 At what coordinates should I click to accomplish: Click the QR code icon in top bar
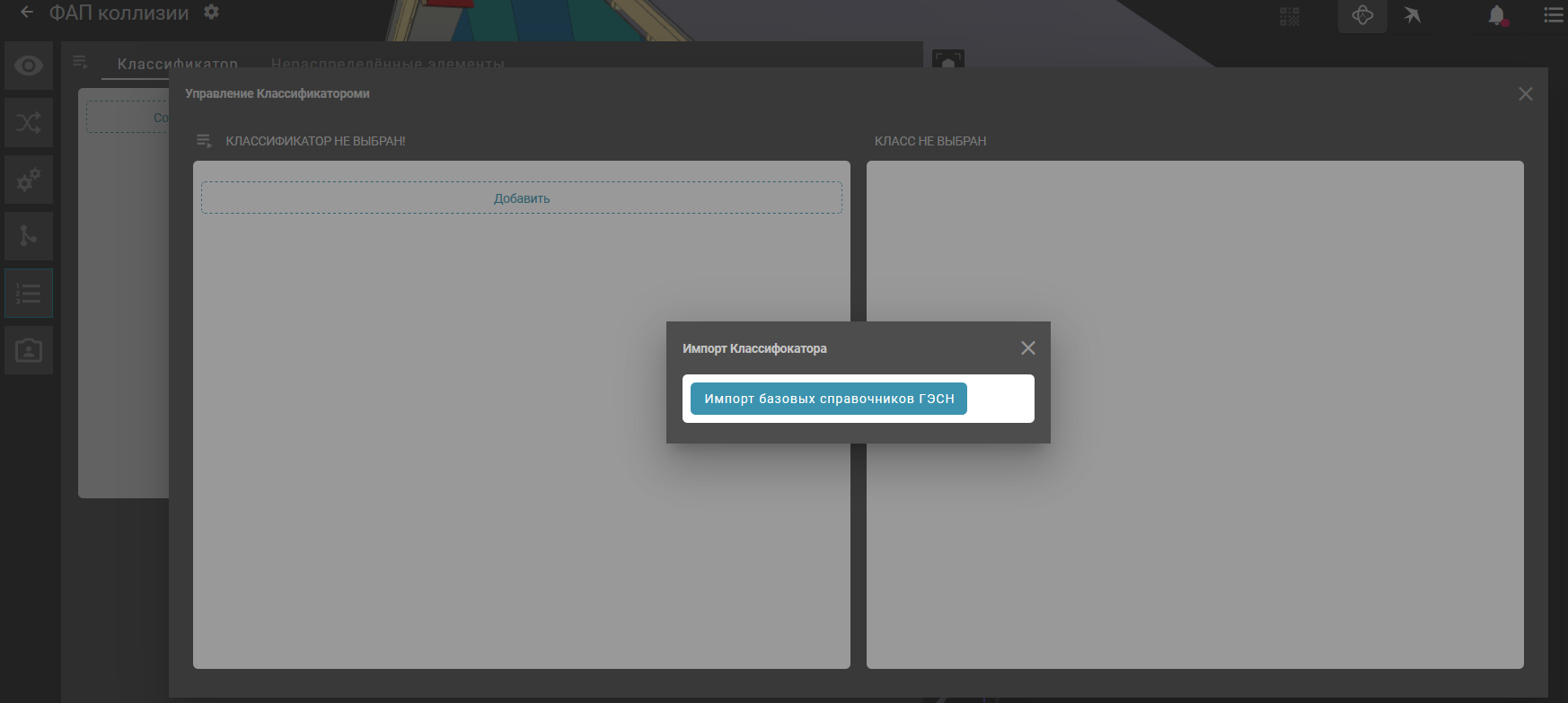click(1290, 16)
